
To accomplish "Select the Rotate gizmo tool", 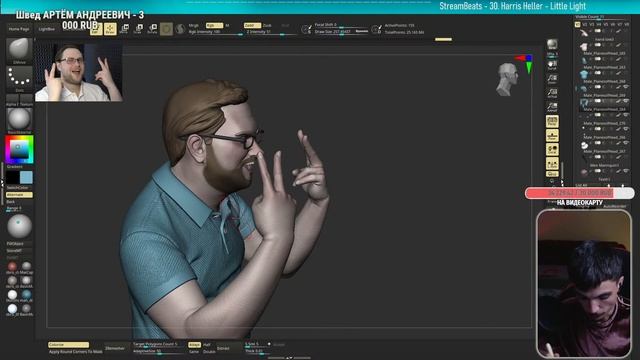I will pos(152,29).
